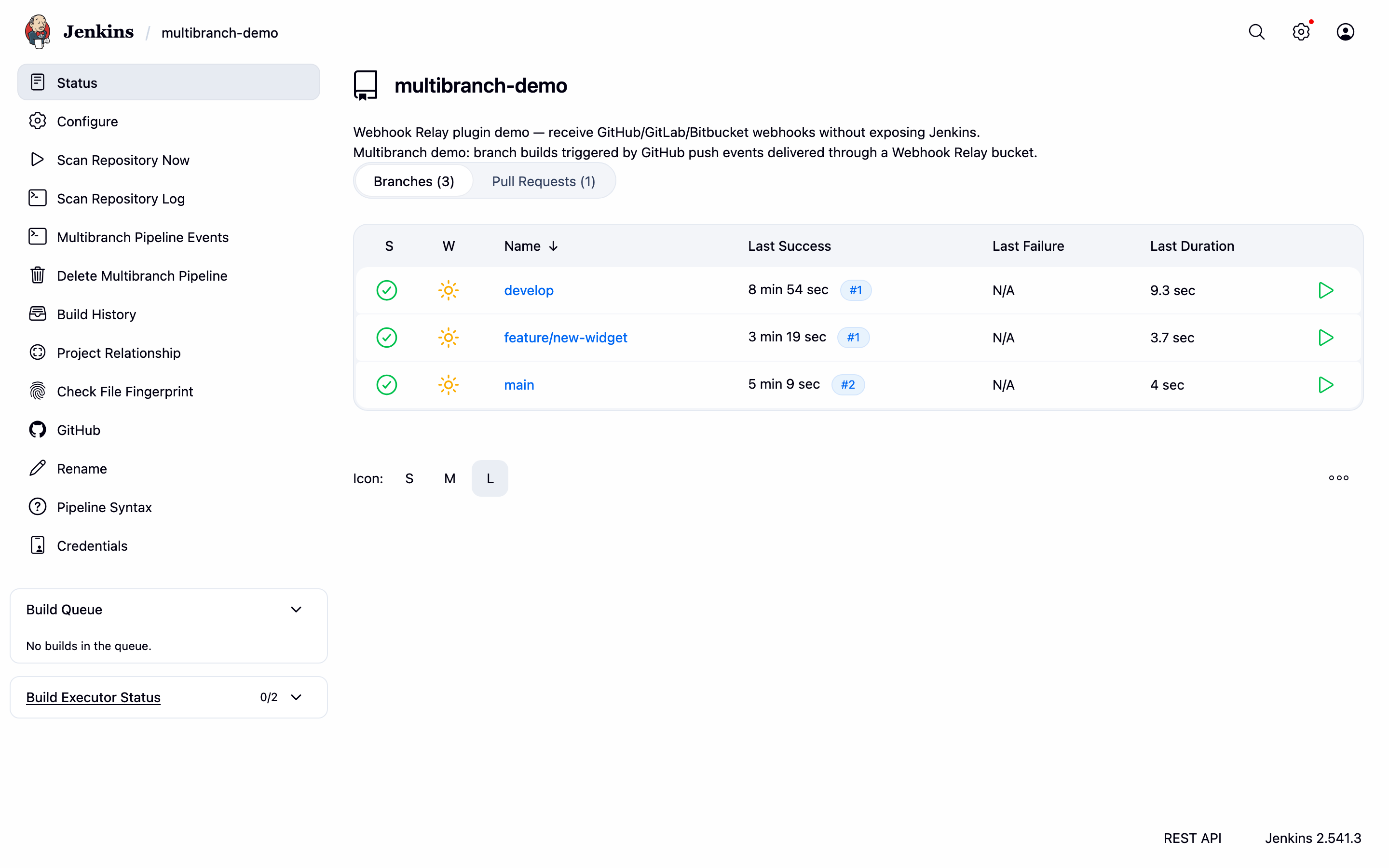1389x868 pixels.
Task: Click the Jenkins 2.541.3 version button
Action: pyautogui.click(x=1313, y=838)
